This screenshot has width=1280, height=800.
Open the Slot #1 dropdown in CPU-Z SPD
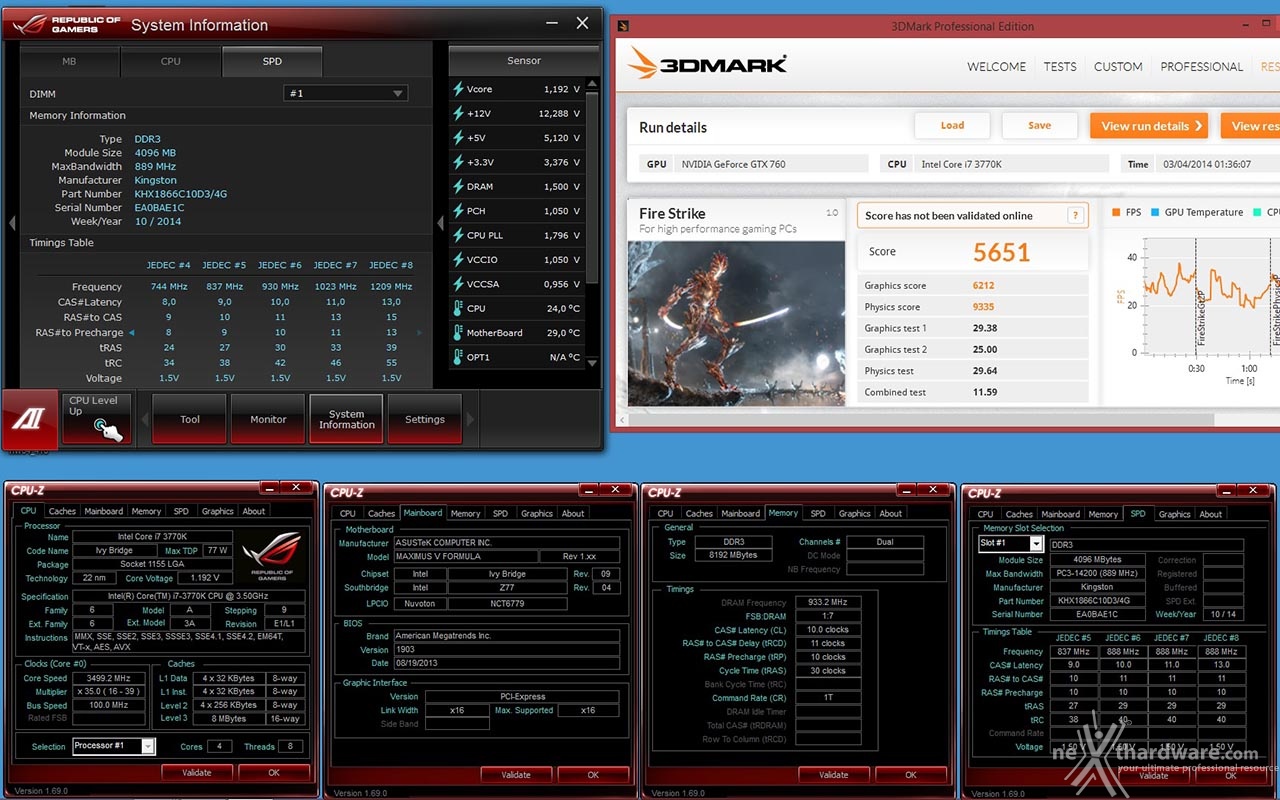pyautogui.click(x=1011, y=544)
